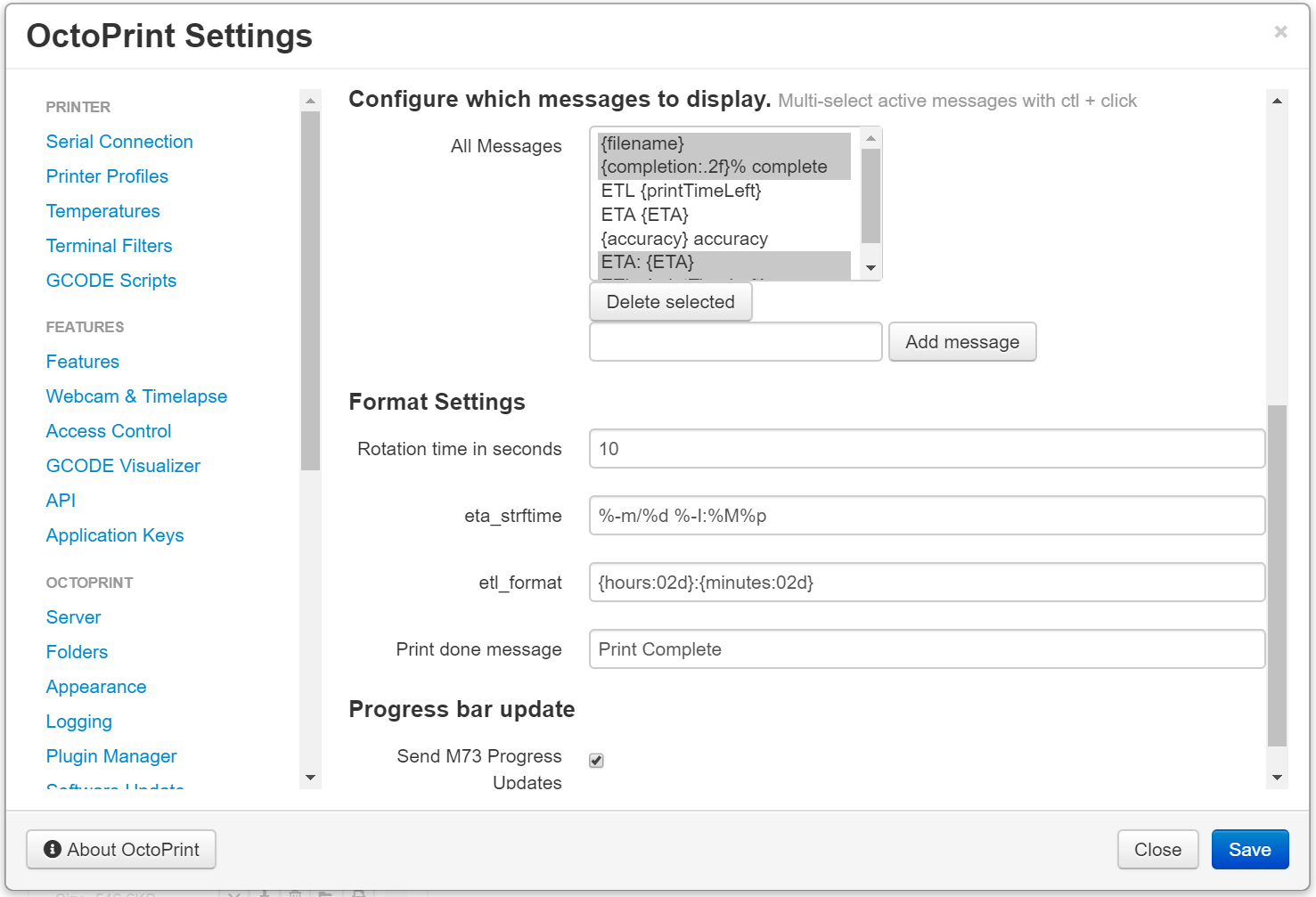This screenshot has height=897, width=1316.
Task: Click the Rotation time in seconds field
Action: click(927, 449)
